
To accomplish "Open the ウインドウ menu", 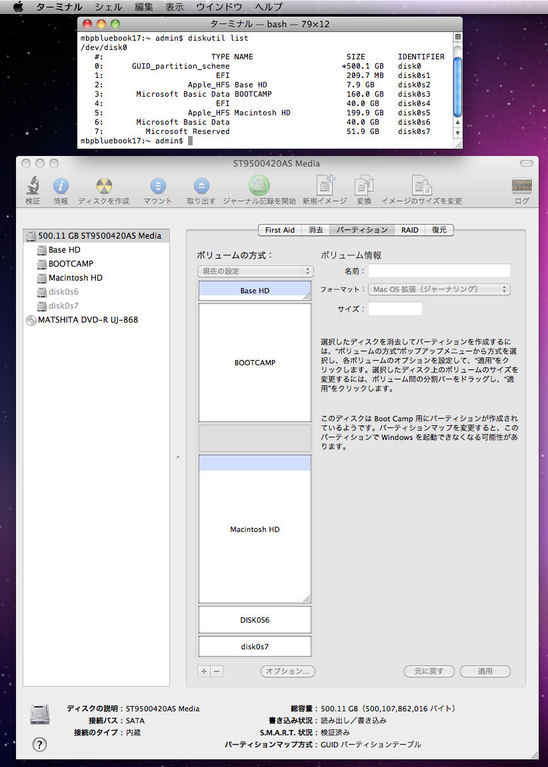I will (219, 7).
